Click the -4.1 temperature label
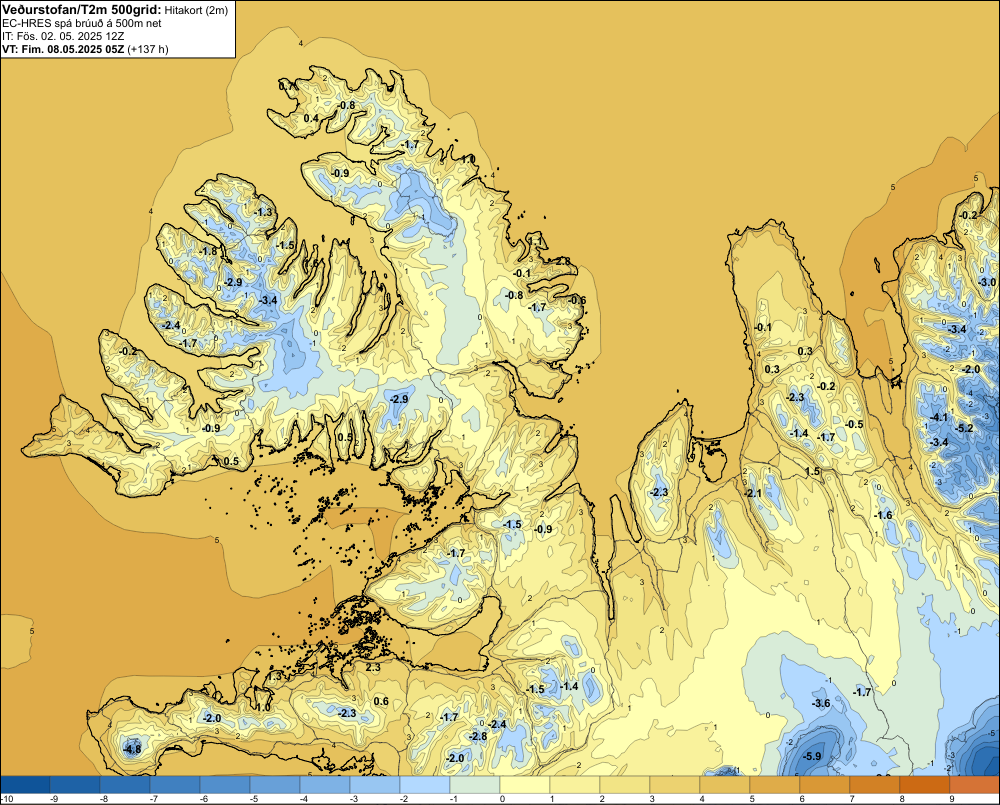The image size is (1000, 805). click(939, 417)
